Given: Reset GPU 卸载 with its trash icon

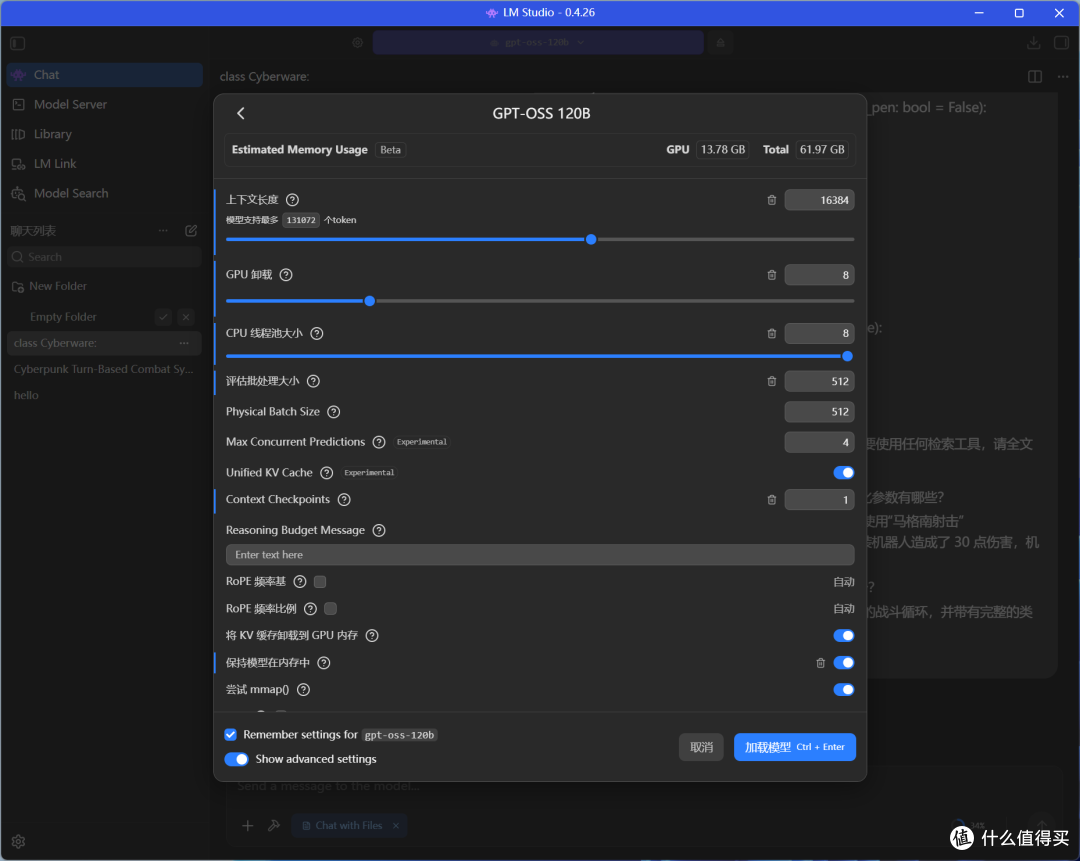Looking at the screenshot, I should tap(771, 276).
